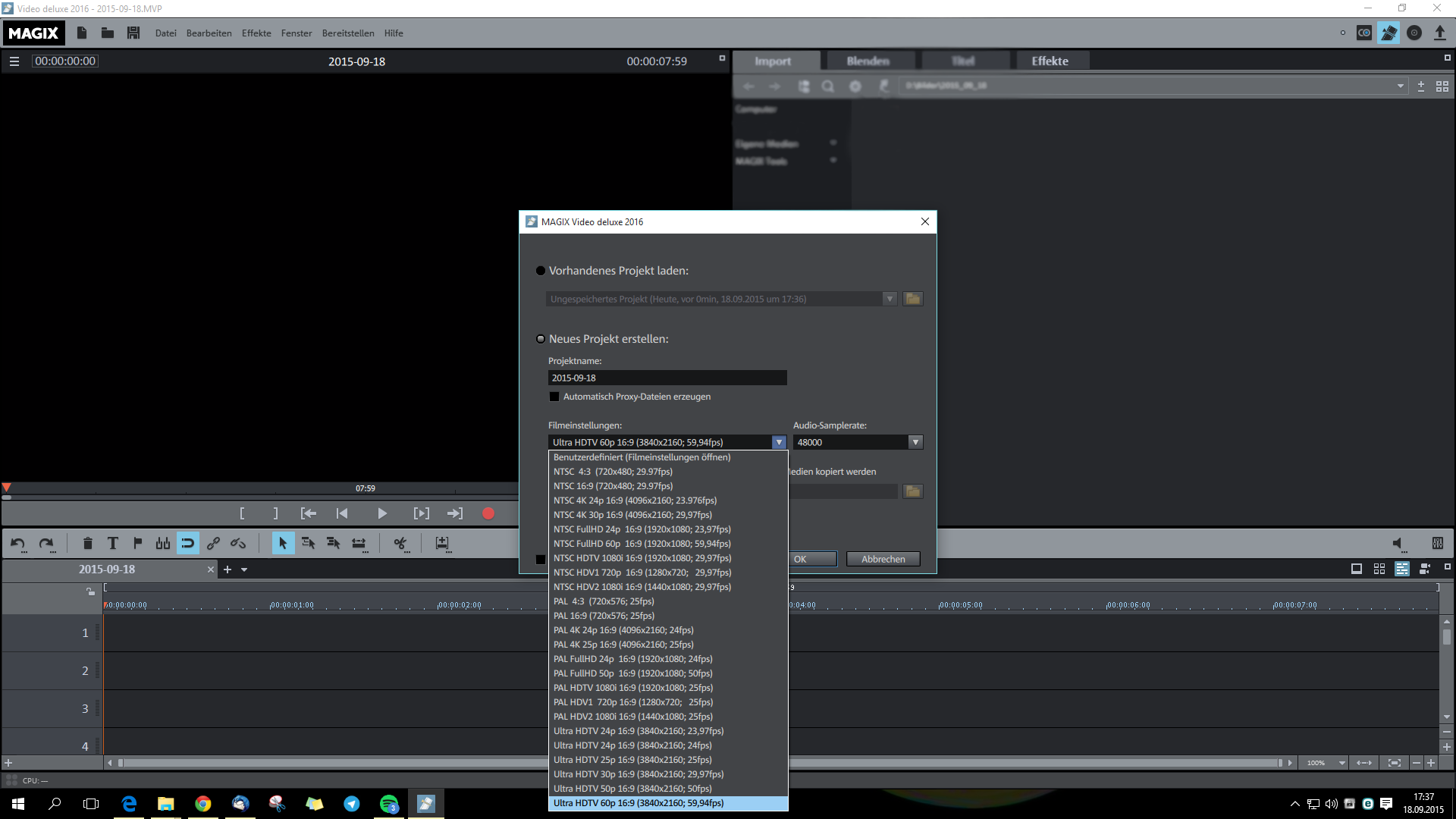Click the New project file icon

click(x=82, y=33)
